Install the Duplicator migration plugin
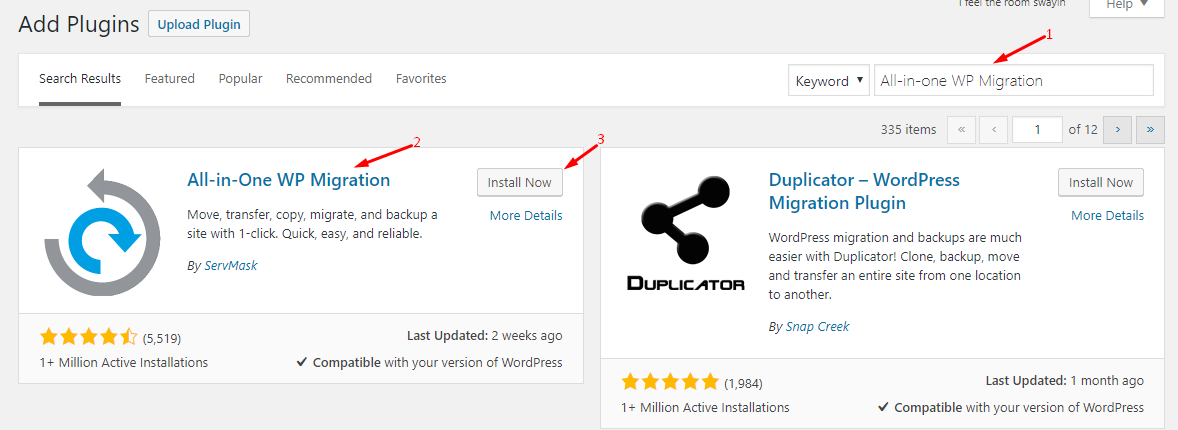Image resolution: width=1178 pixels, height=430 pixels. 1101,183
